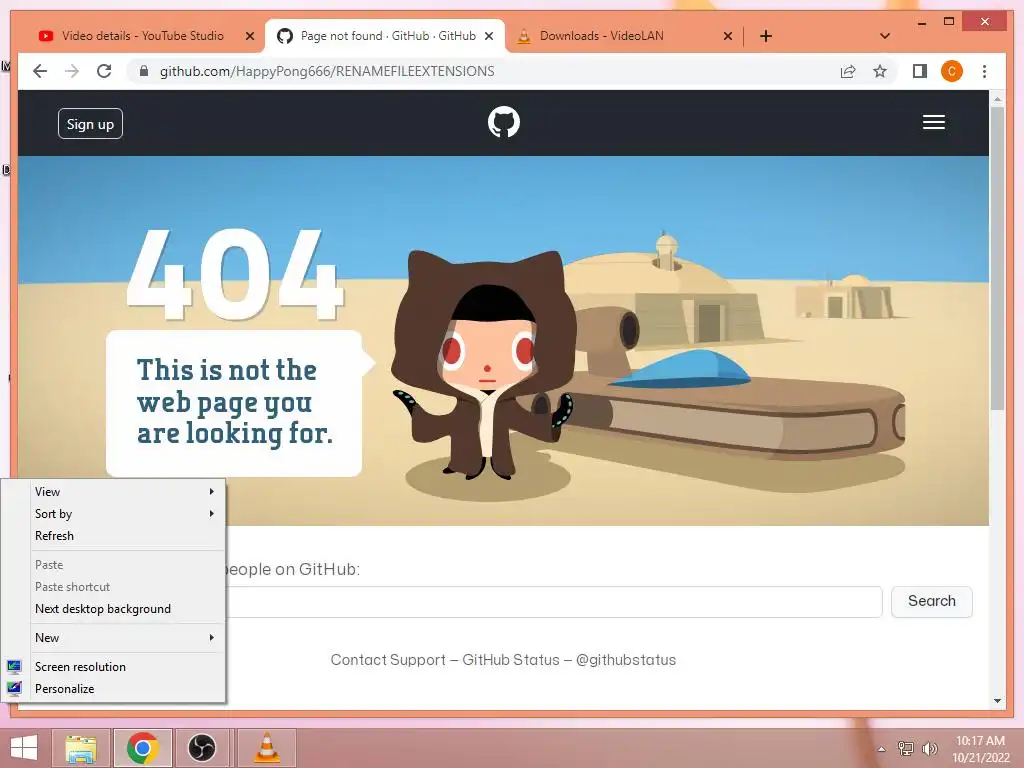This screenshot has width=1024, height=768.
Task: Close the GitHub Page not found tab
Action: point(488,36)
